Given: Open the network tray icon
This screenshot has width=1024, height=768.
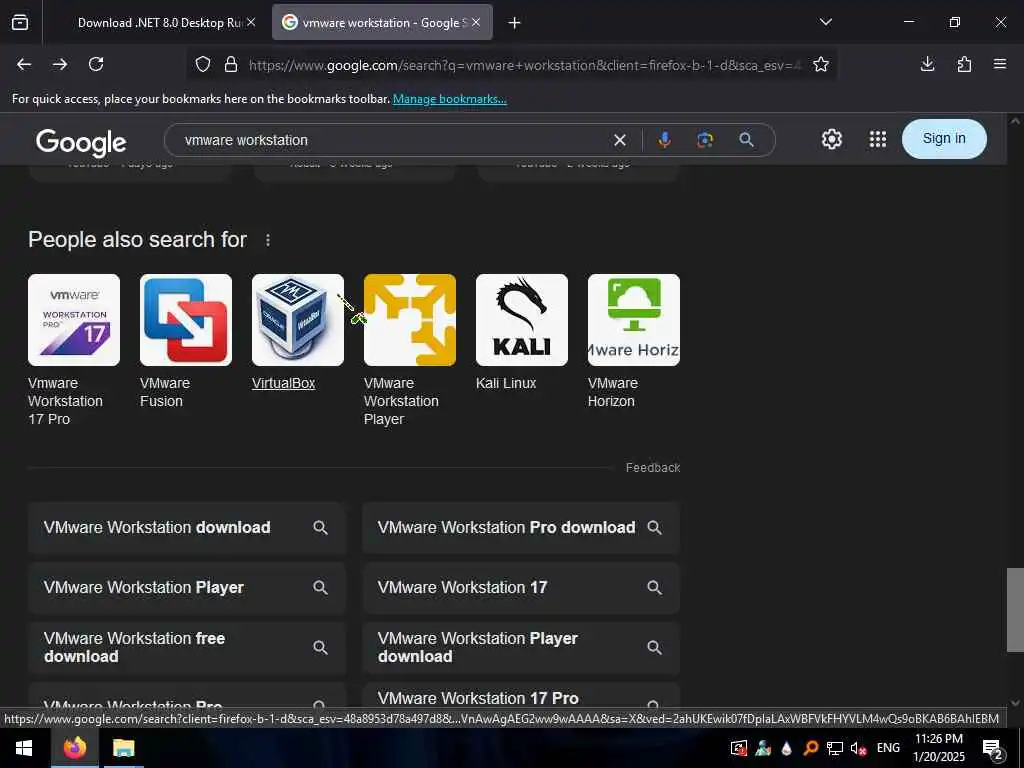Looking at the screenshot, I should (x=835, y=748).
